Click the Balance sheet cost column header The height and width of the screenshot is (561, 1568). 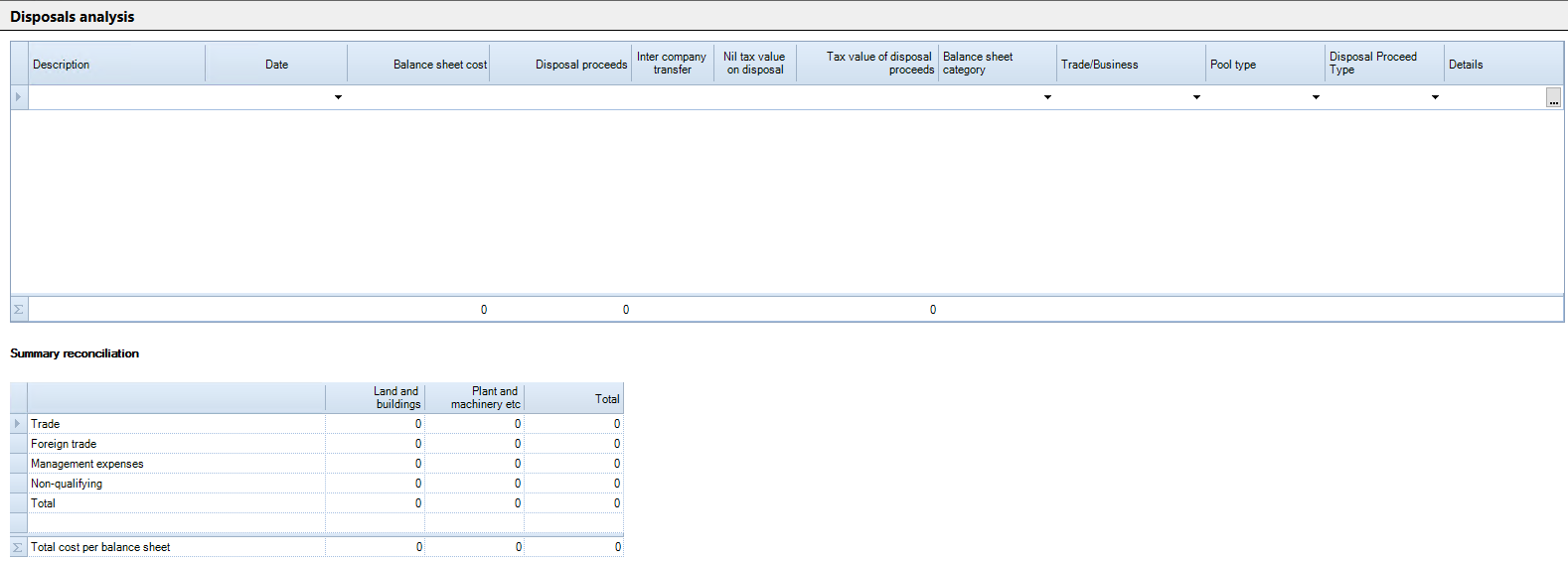coord(418,65)
